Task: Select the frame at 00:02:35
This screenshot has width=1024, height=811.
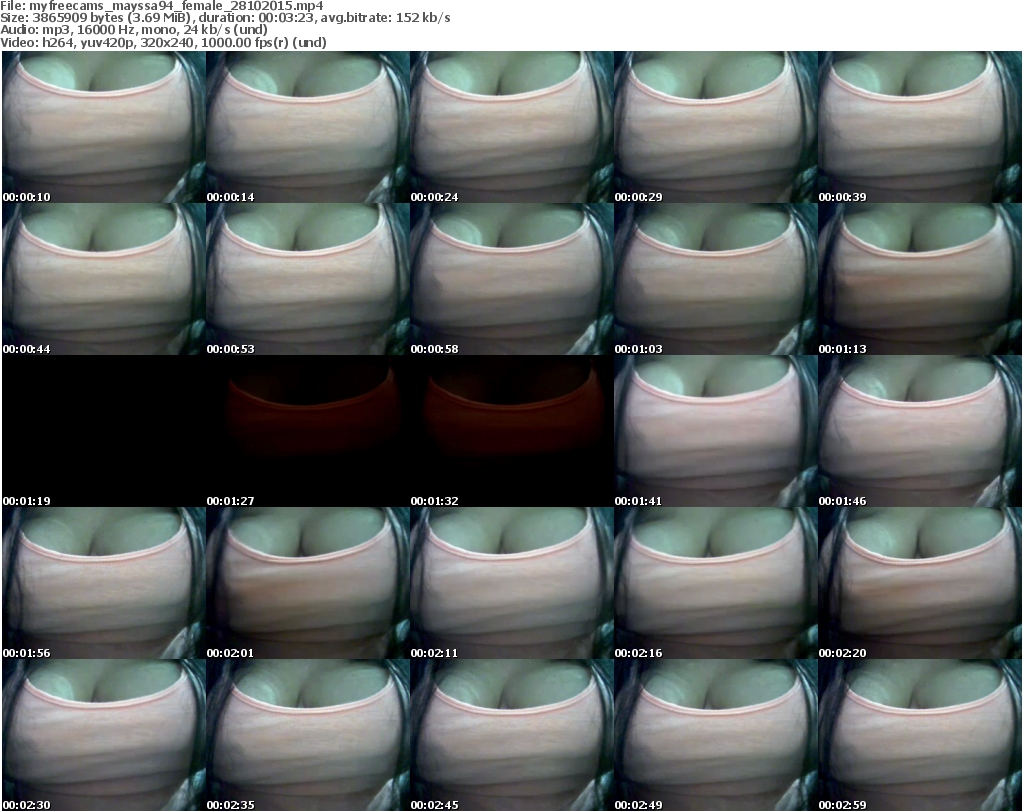Action: coord(308,735)
